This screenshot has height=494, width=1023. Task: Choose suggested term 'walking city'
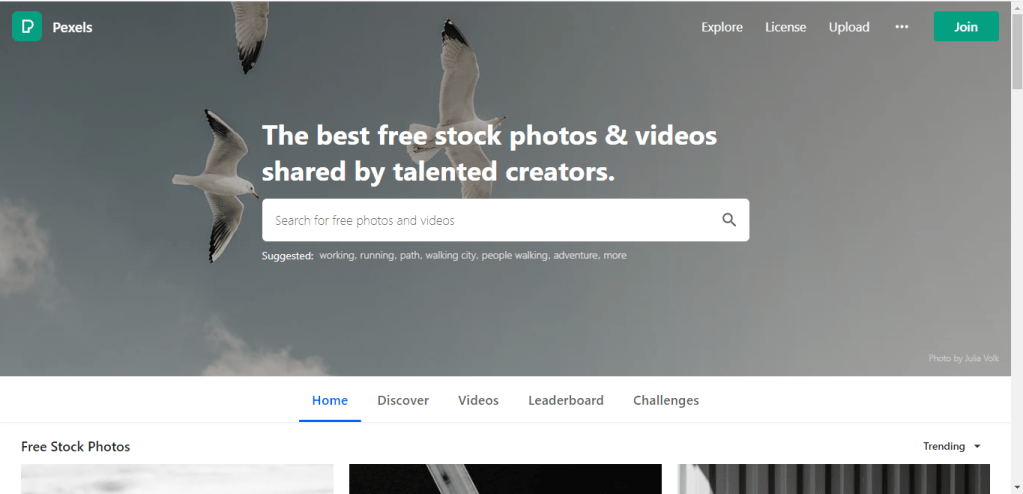(x=450, y=255)
